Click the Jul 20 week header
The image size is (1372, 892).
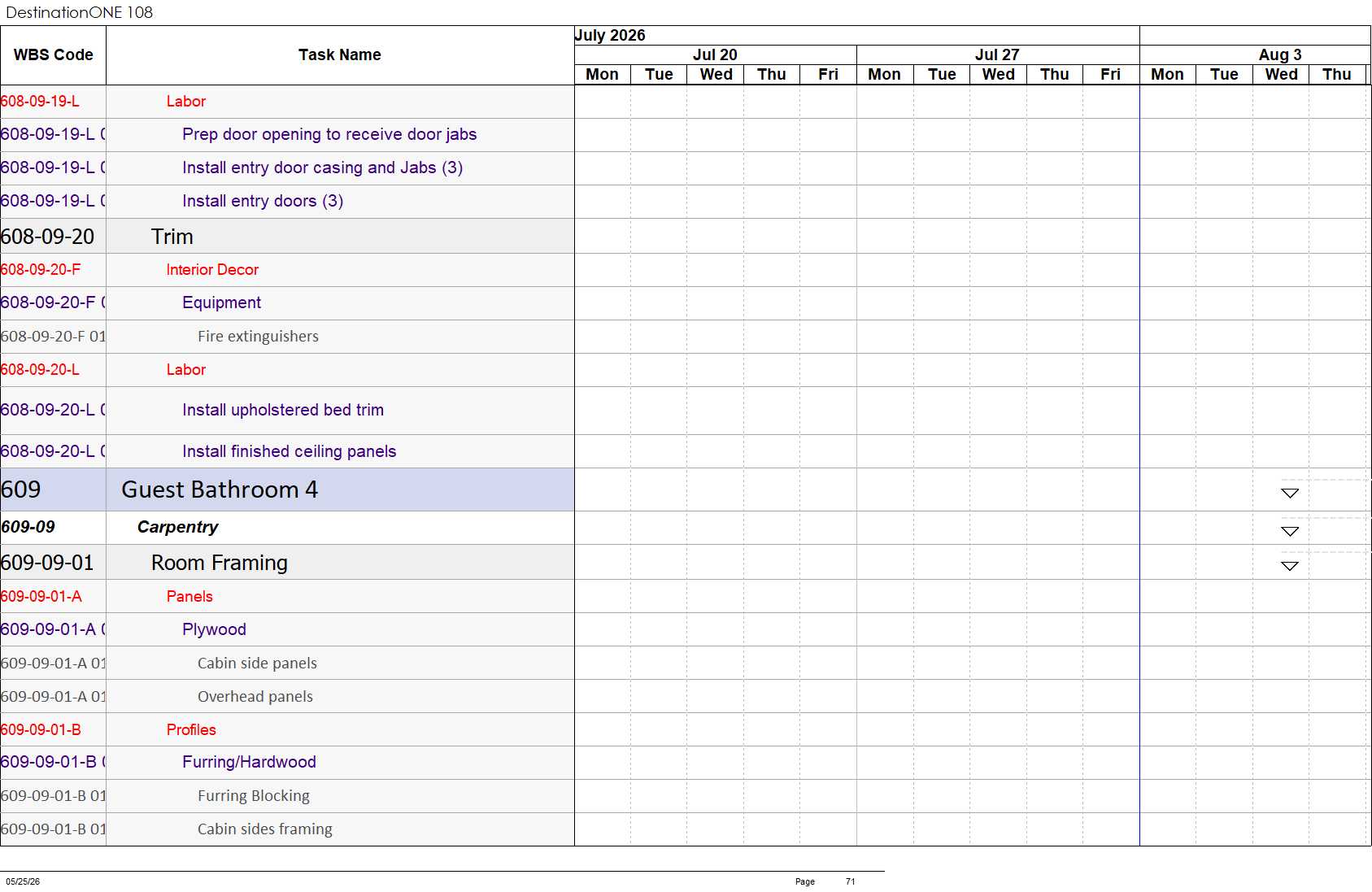(715, 54)
